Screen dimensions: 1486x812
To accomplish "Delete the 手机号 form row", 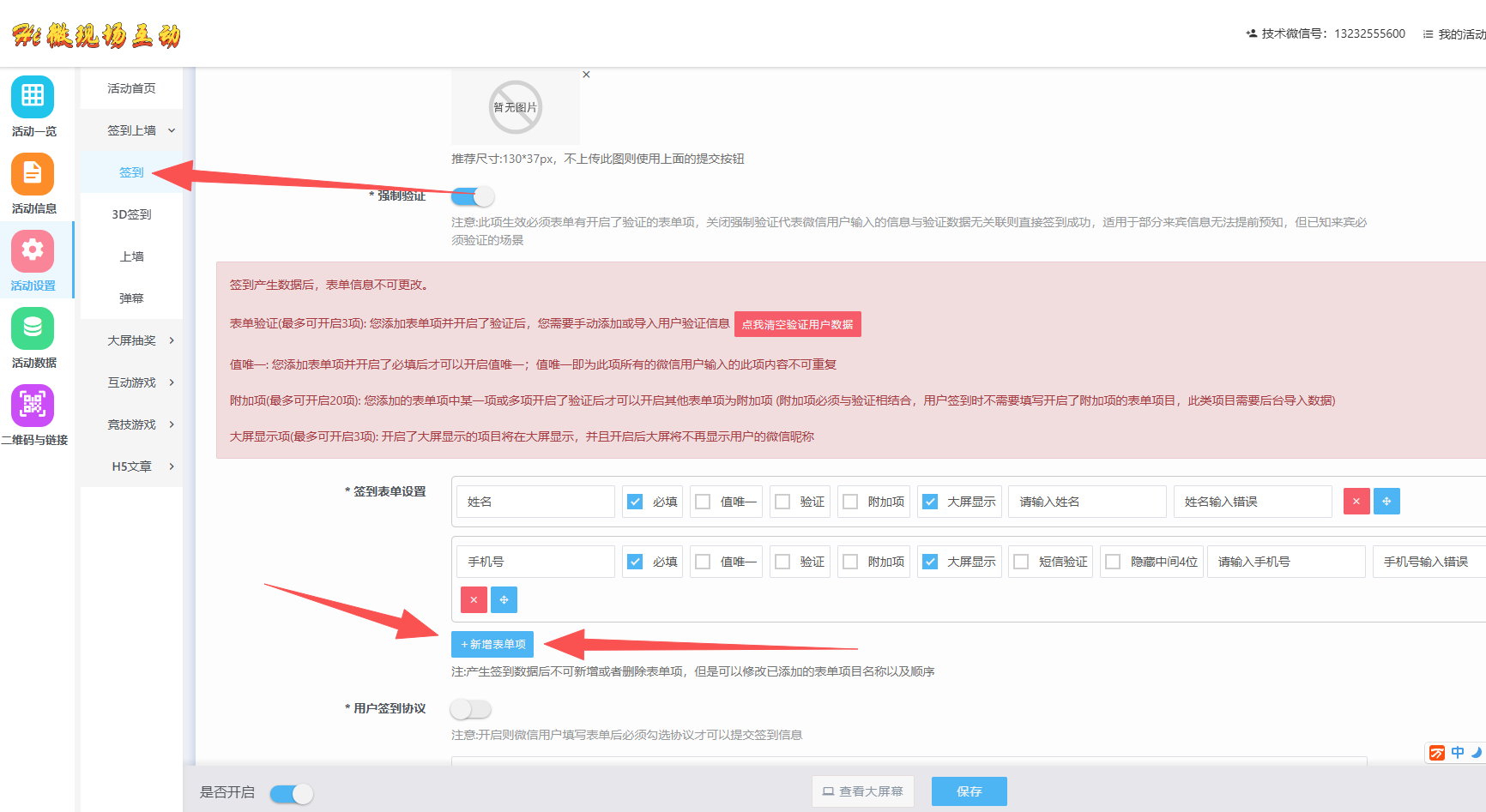I will click(474, 600).
